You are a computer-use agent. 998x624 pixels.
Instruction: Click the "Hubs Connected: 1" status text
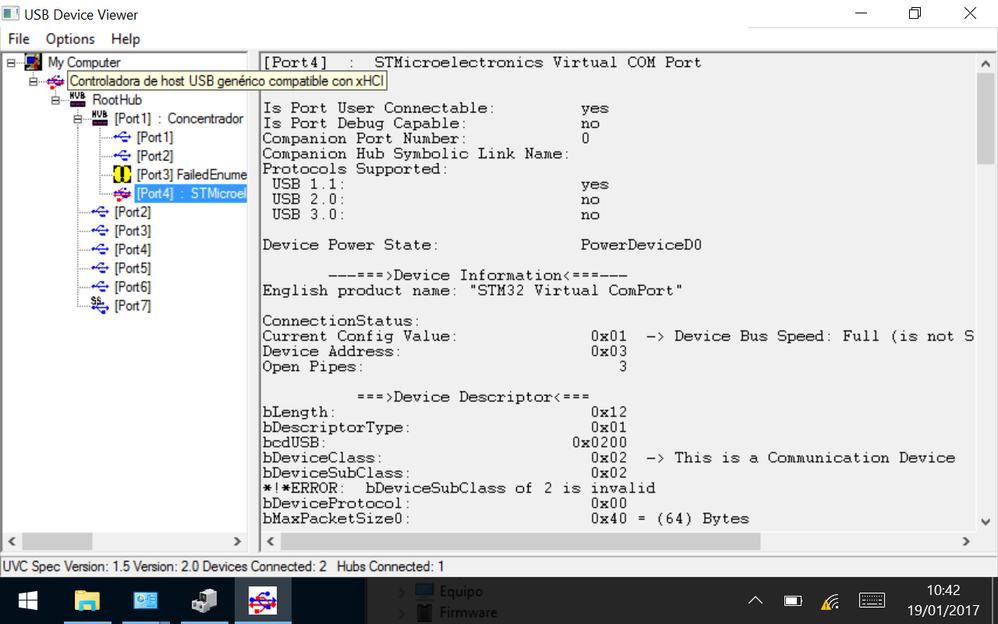coord(391,567)
